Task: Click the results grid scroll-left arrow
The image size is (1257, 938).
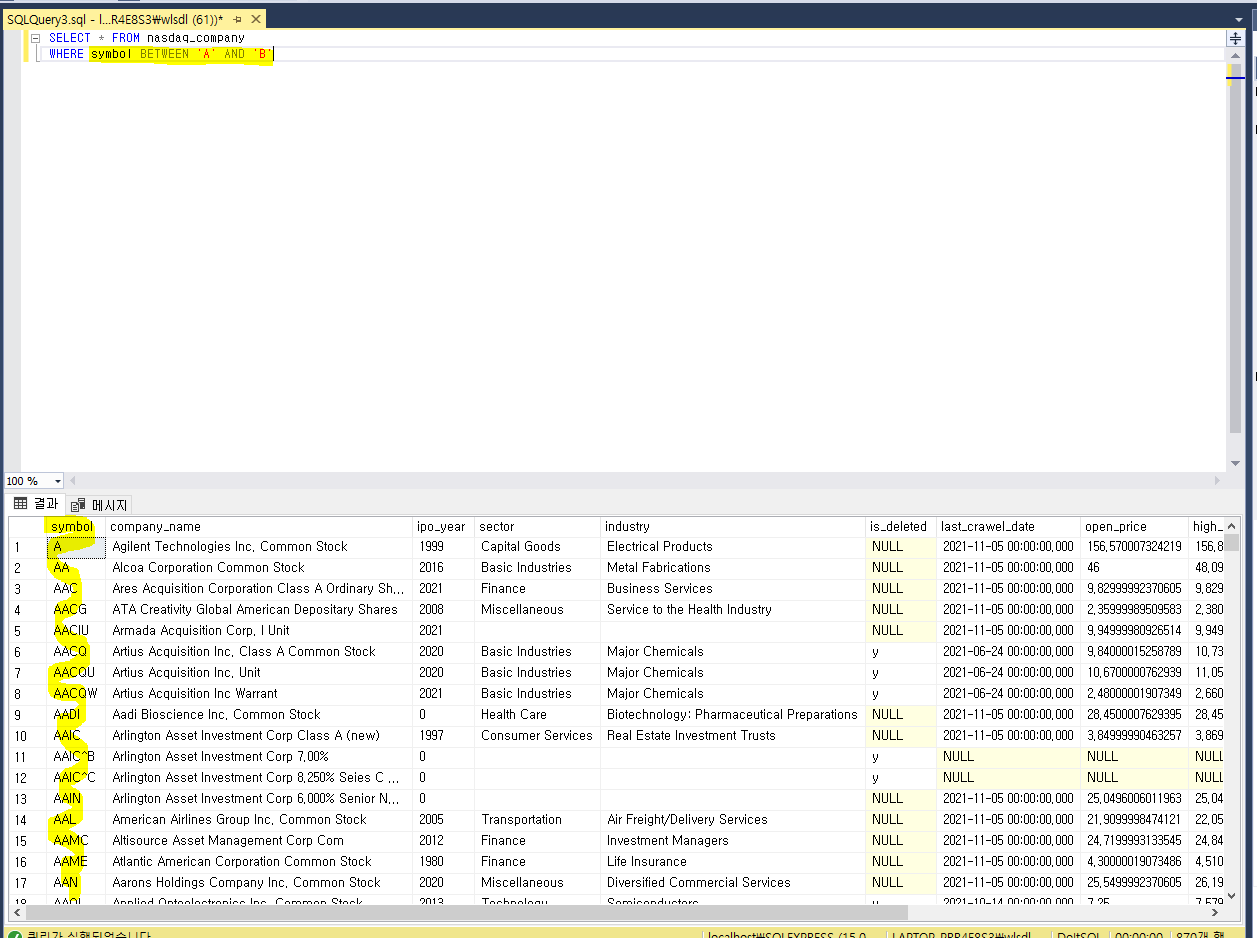Action: pos(17,912)
